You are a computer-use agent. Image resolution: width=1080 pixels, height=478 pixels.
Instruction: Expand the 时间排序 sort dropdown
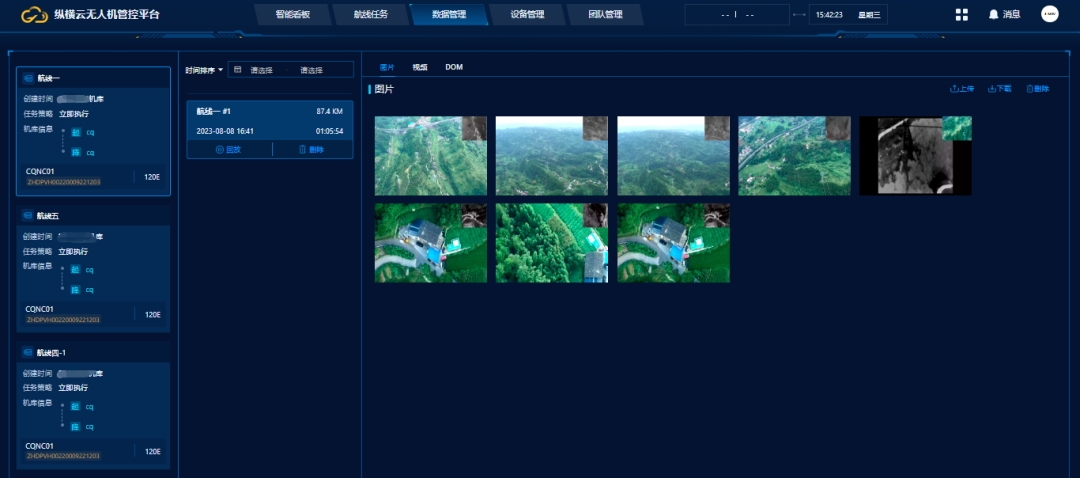(204, 70)
